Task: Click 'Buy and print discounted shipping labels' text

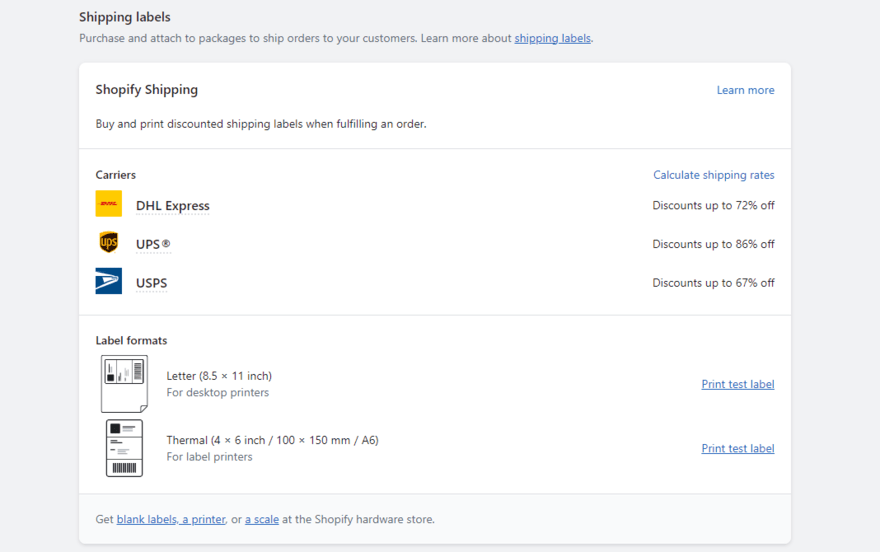Action: [x=261, y=124]
